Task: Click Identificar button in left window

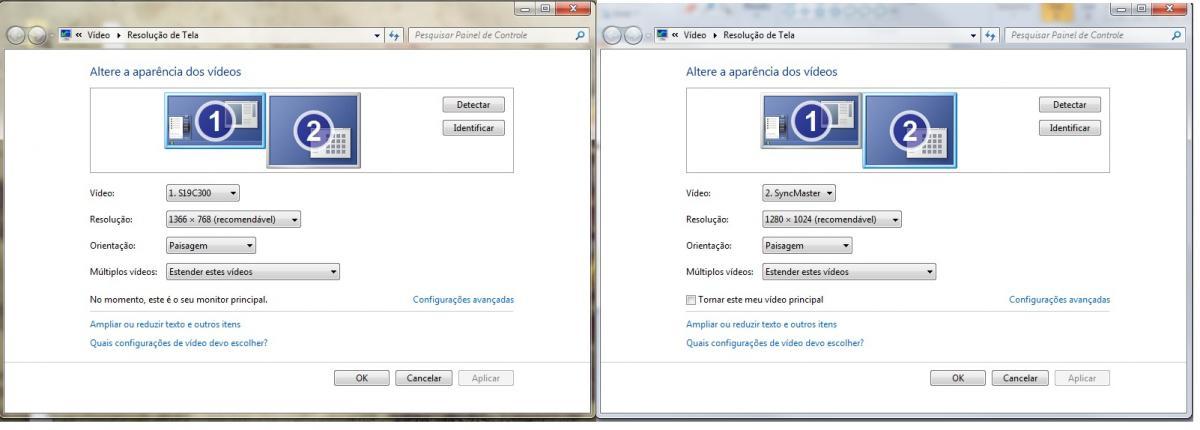Action: (474, 128)
